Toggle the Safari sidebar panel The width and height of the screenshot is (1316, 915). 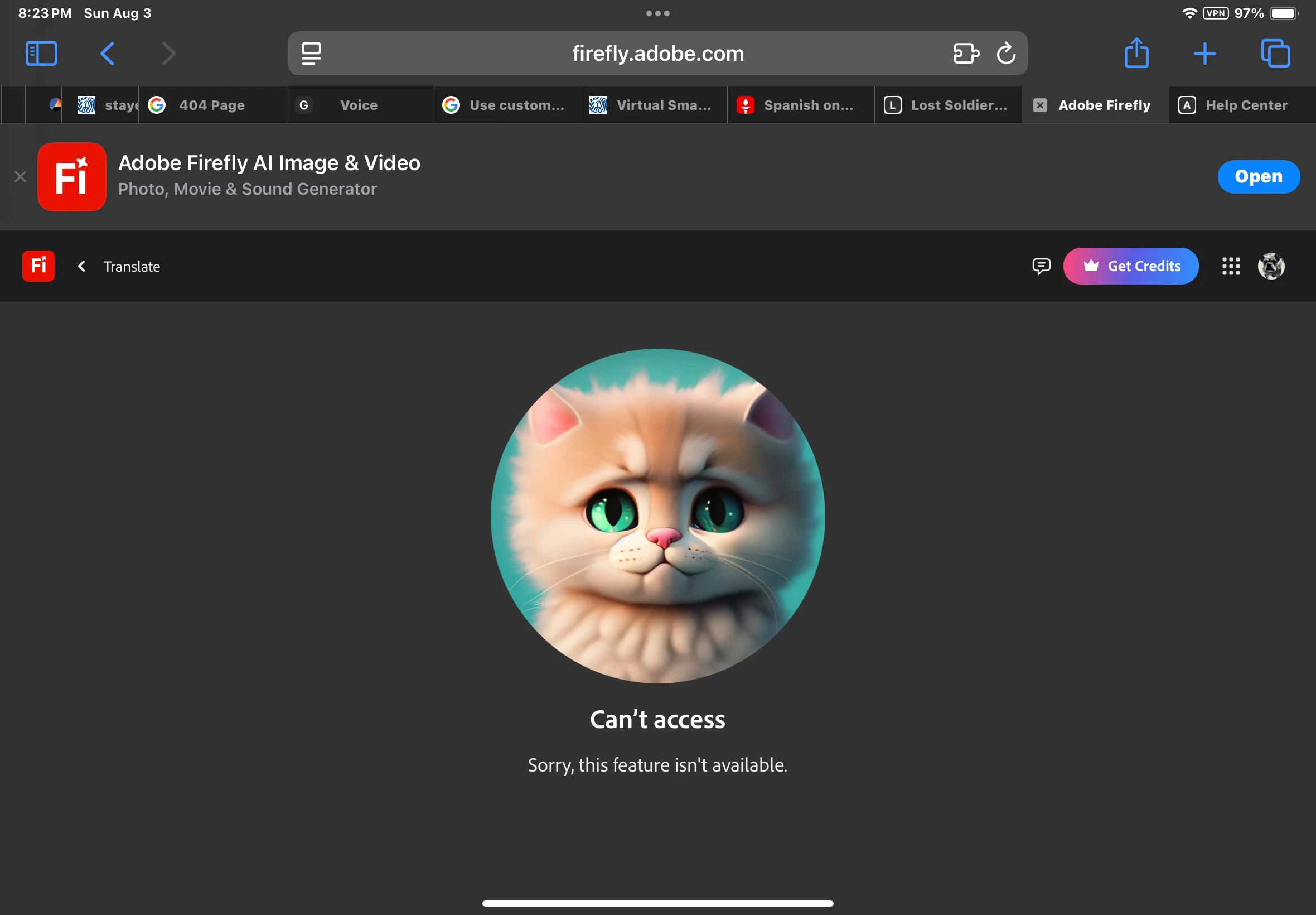click(41, 54)
